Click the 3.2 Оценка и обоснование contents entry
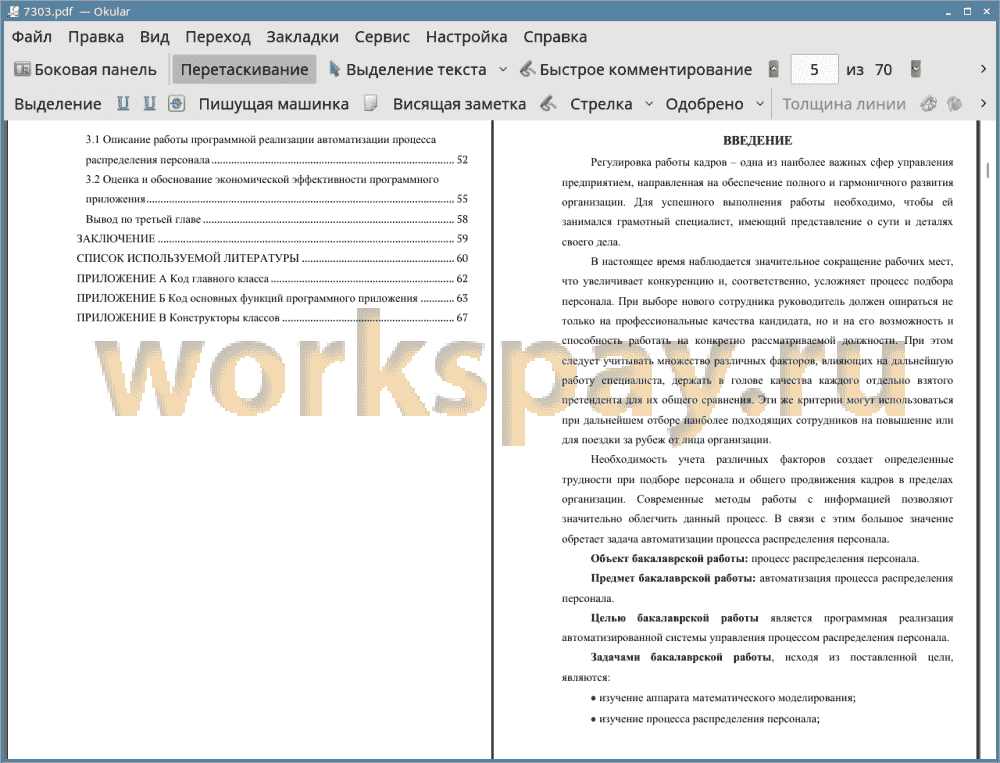1000x763 pixels. click(x=276, y=189)
